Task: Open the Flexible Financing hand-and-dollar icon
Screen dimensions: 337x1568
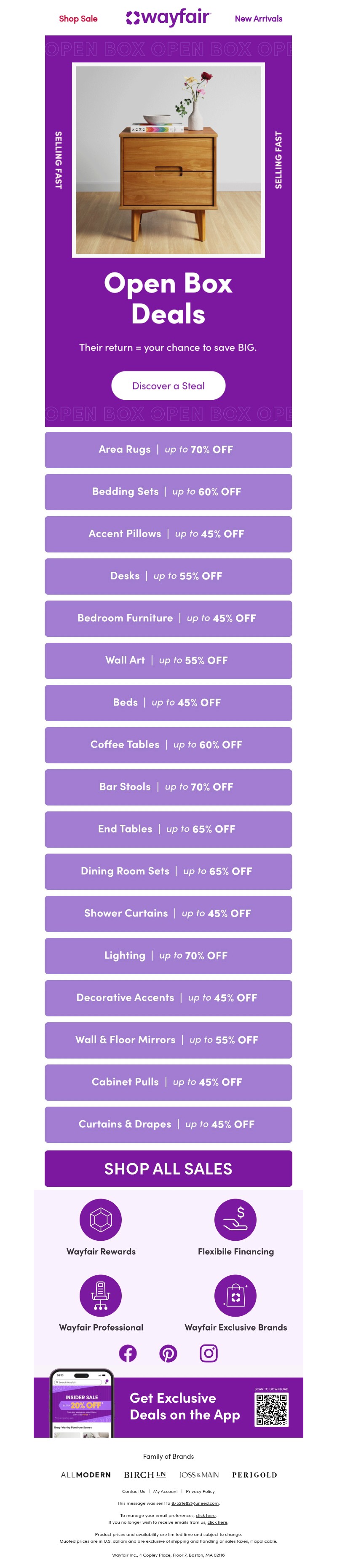Action: (235, 1219)
